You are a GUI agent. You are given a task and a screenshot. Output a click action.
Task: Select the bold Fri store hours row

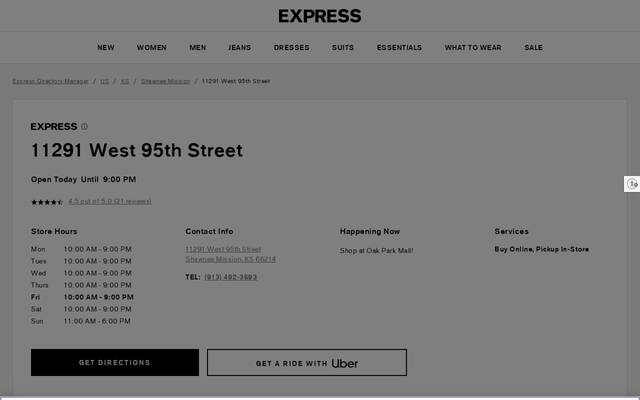(x=82, y=297)
